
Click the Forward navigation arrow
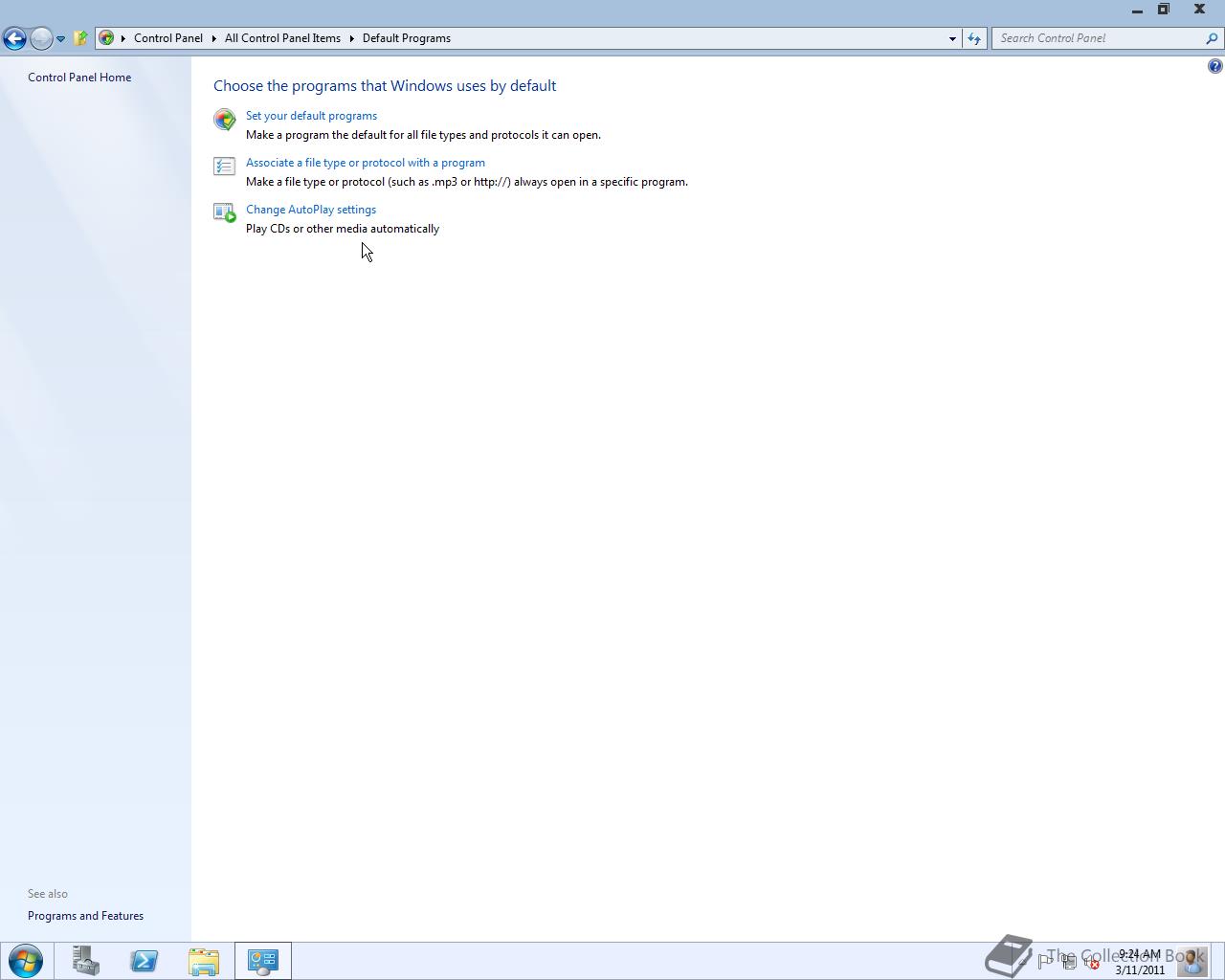point(41,38)
